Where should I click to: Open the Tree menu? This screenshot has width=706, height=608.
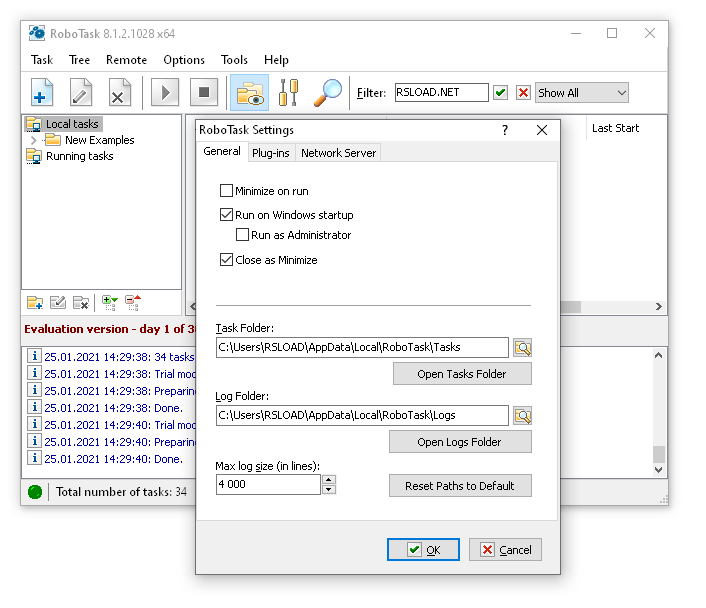coord(79,60)
